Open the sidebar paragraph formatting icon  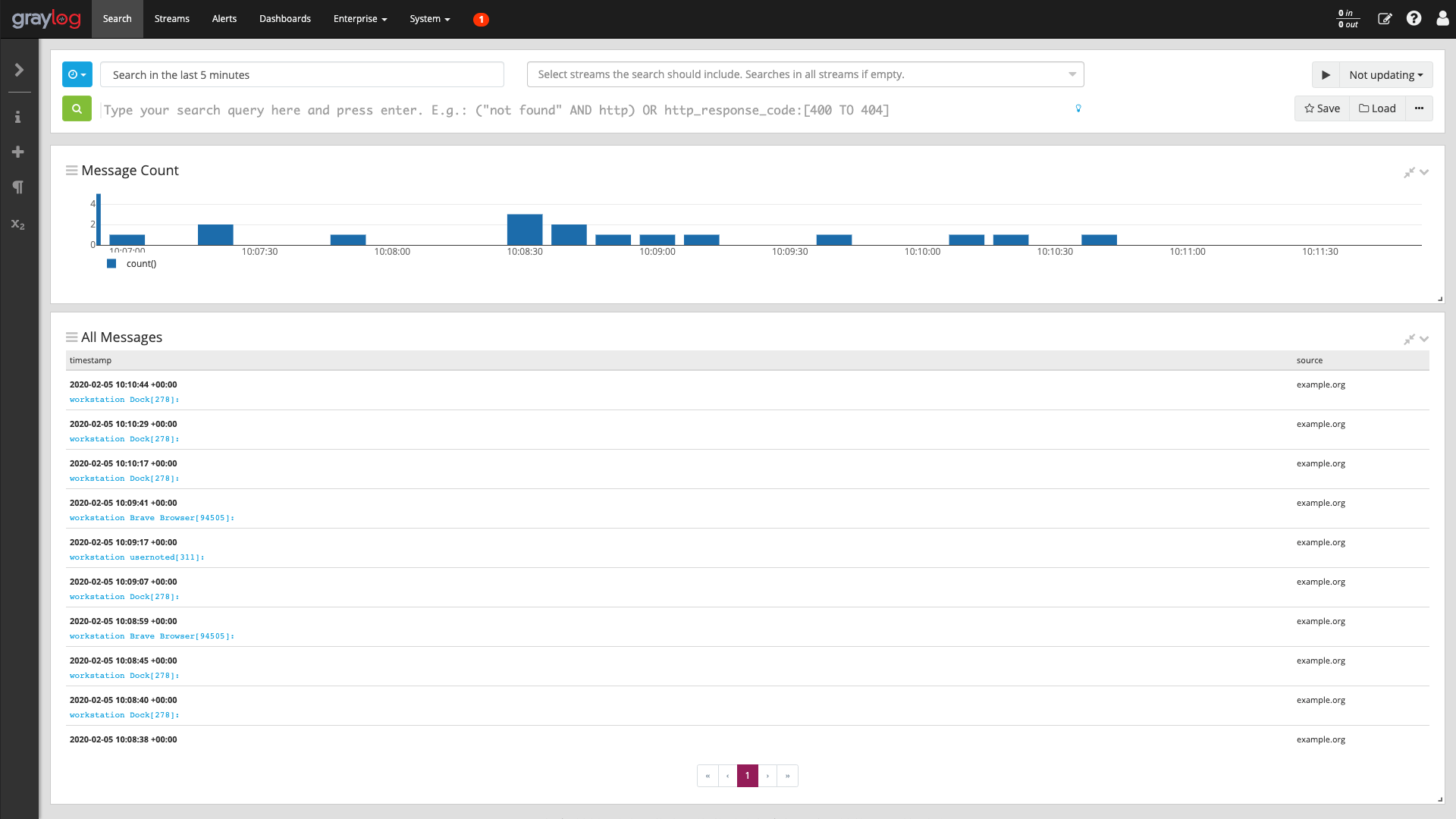17,187
